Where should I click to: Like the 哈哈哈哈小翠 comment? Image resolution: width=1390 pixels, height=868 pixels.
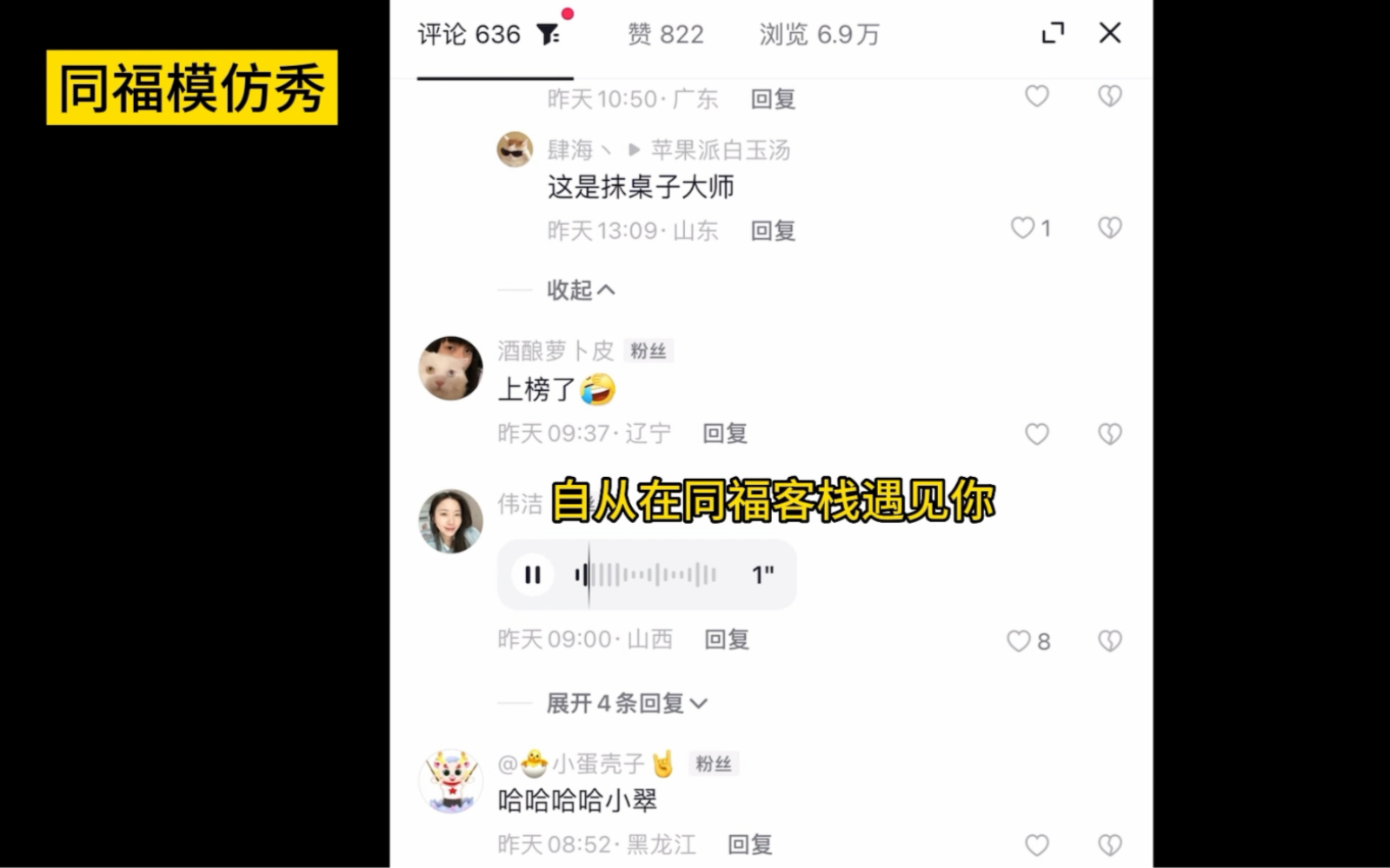click(x=1037, y=845)
